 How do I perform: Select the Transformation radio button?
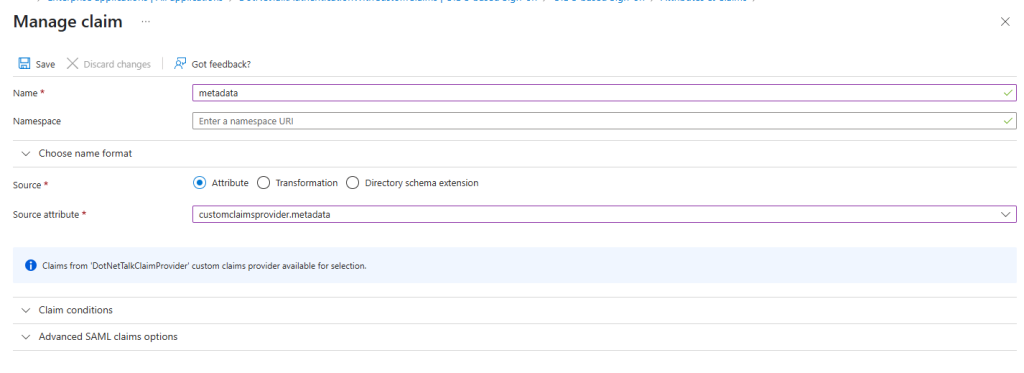263,183
